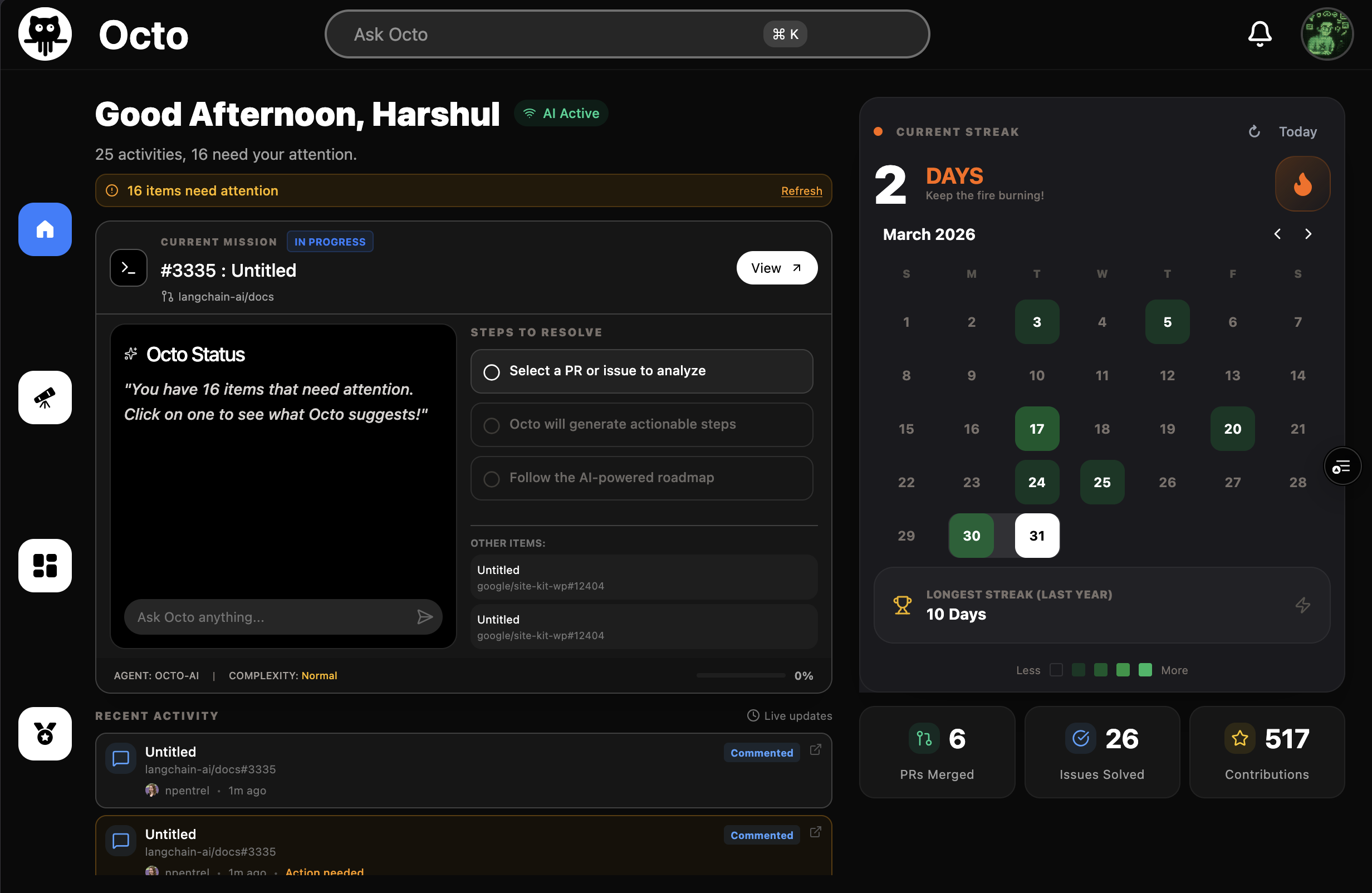This screenshot has height=893, width=1372.
Task: Open external link of second Commented activity
Action: 815,832
